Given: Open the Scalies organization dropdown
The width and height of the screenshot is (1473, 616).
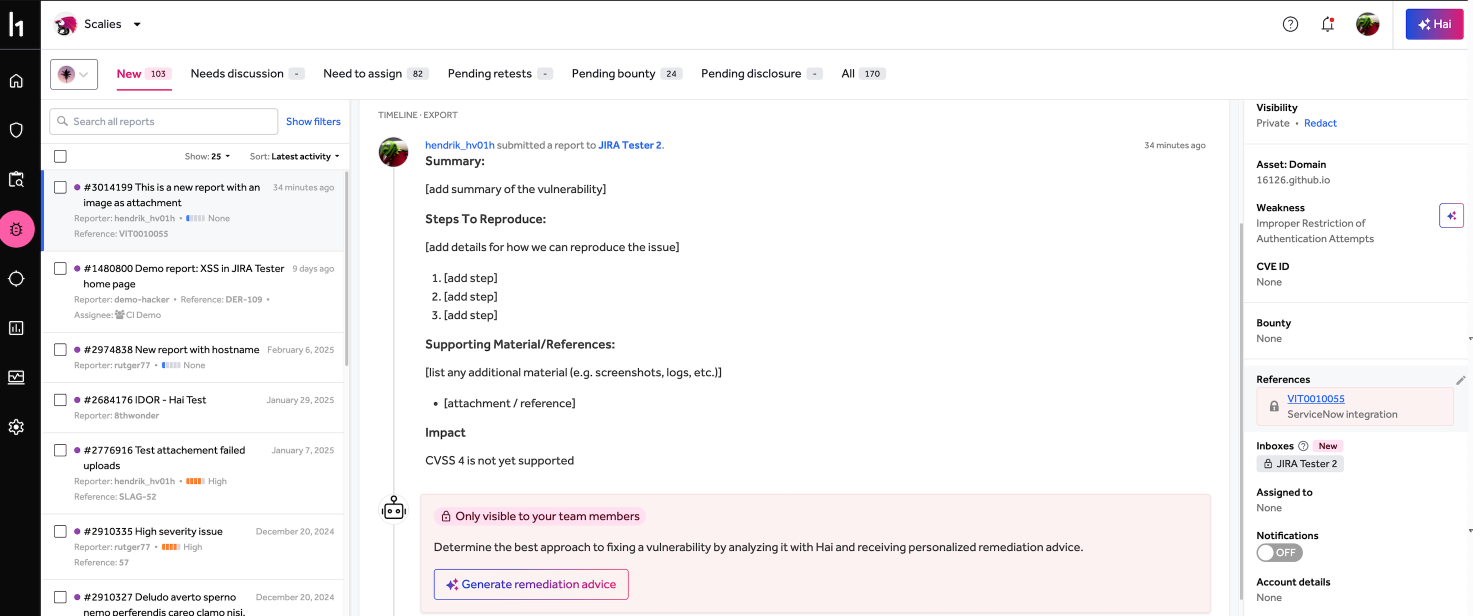Looking at the screenshot, I should click(x=137, y=24).
